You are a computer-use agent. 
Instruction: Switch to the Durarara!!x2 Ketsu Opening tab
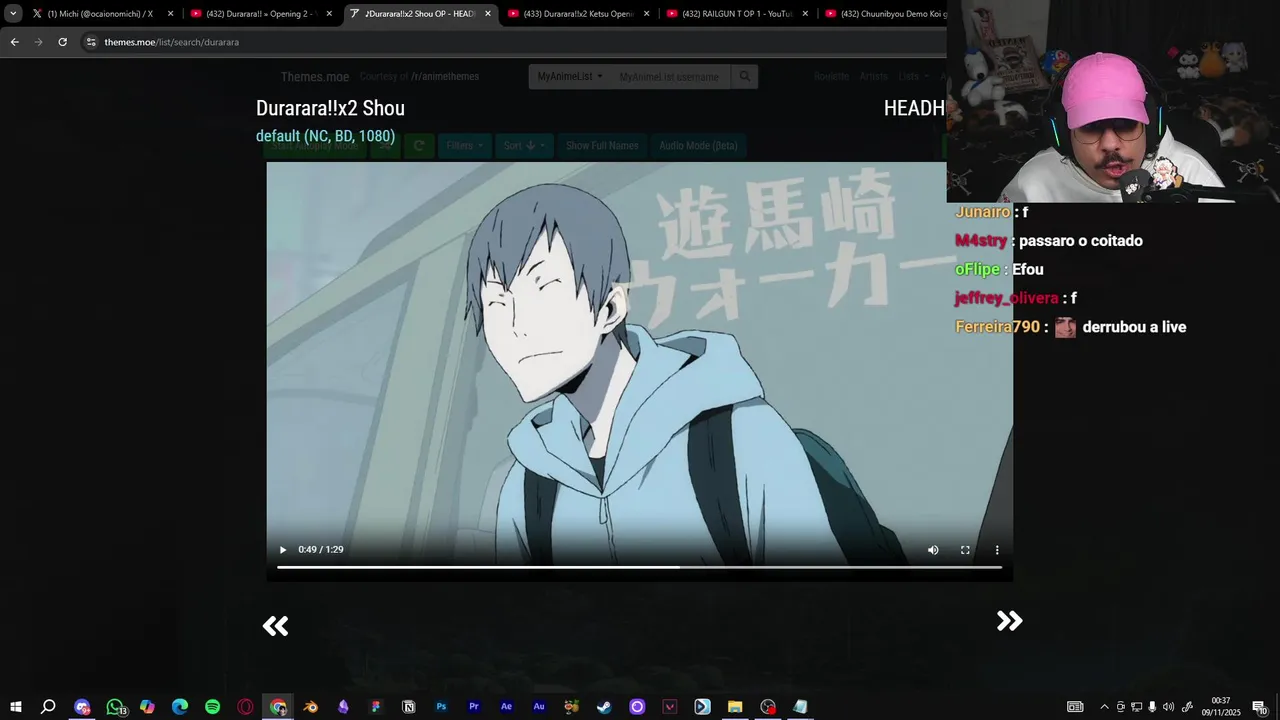579,14
